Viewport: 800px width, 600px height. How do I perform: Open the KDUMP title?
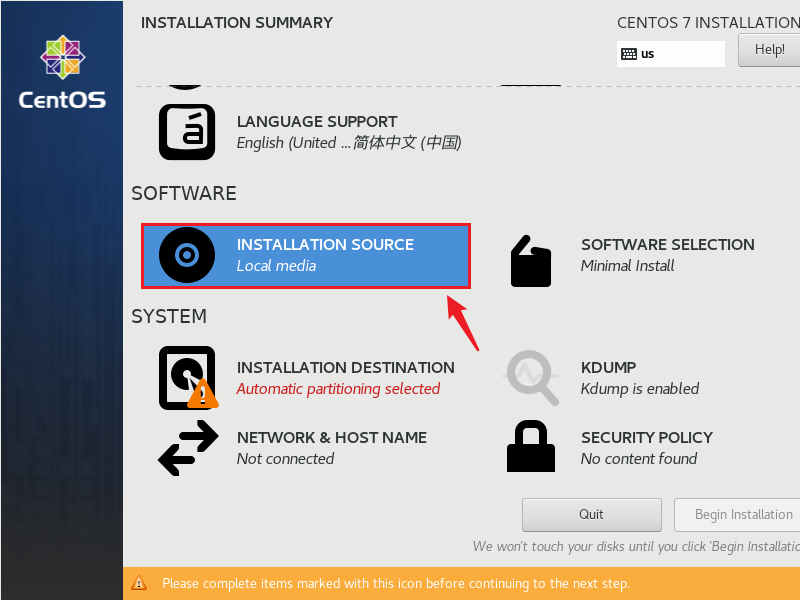point(608,367)
